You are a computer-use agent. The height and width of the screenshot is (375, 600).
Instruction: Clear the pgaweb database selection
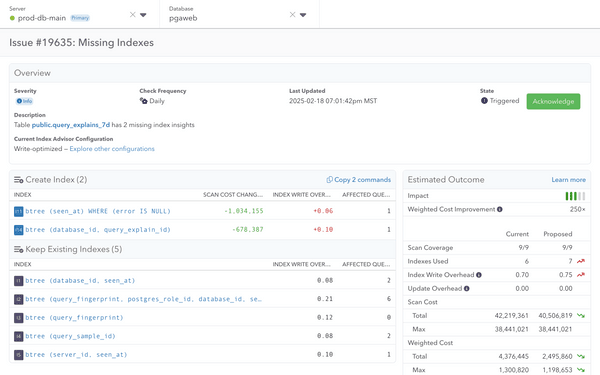pyautogui.click(x=292, y=15)
